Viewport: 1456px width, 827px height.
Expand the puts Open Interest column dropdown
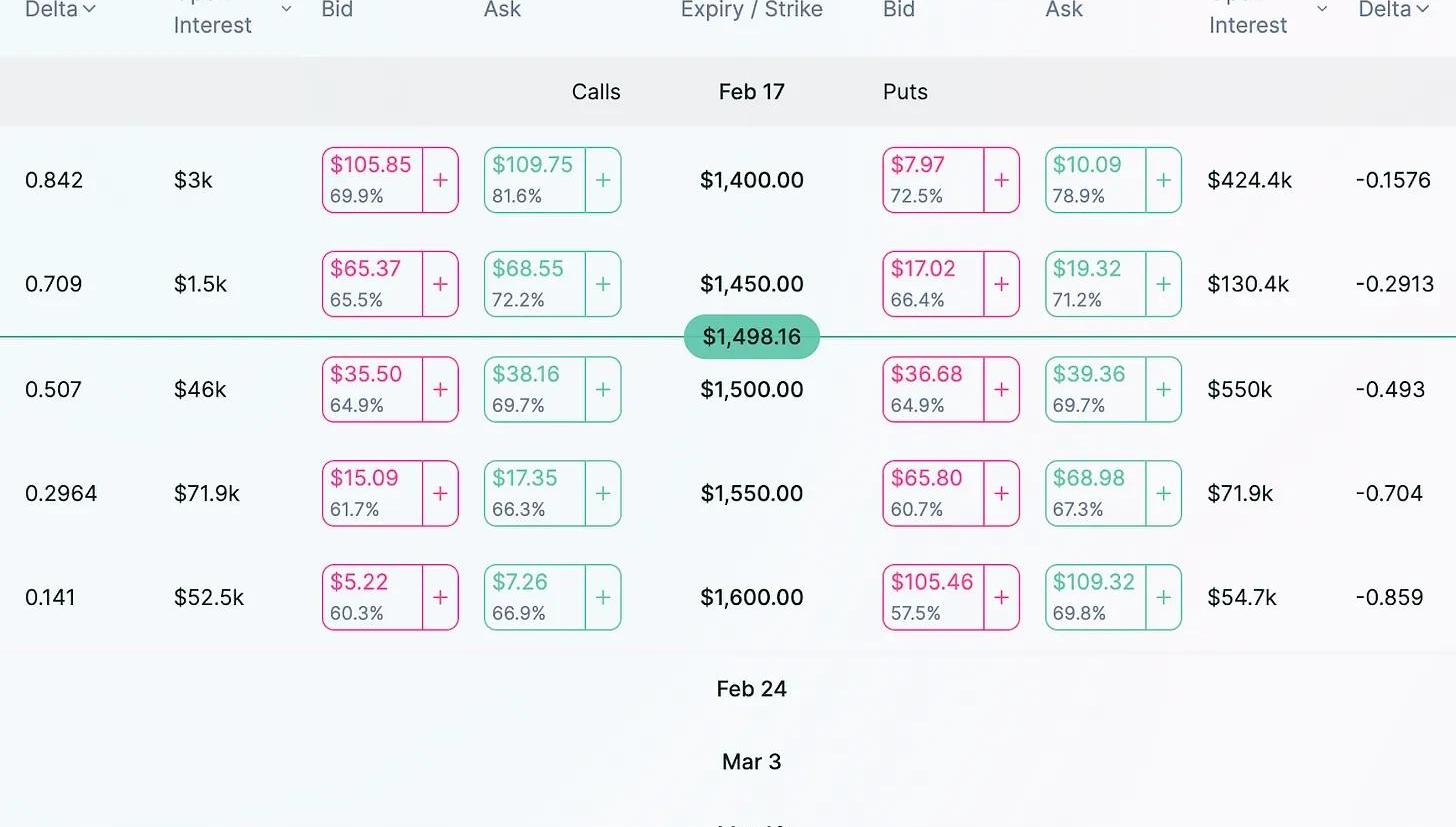tap(1322, 9)
